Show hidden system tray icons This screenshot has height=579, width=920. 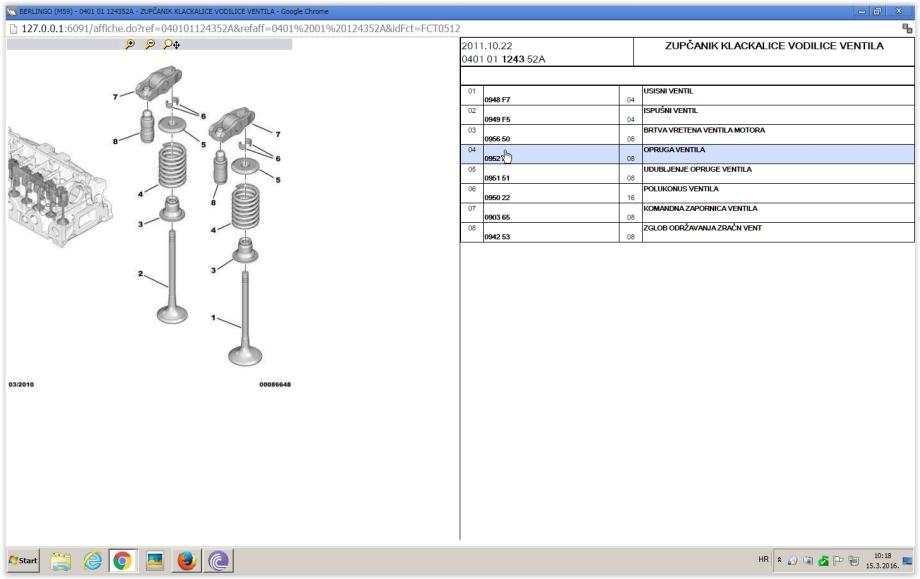coord(779,560)
